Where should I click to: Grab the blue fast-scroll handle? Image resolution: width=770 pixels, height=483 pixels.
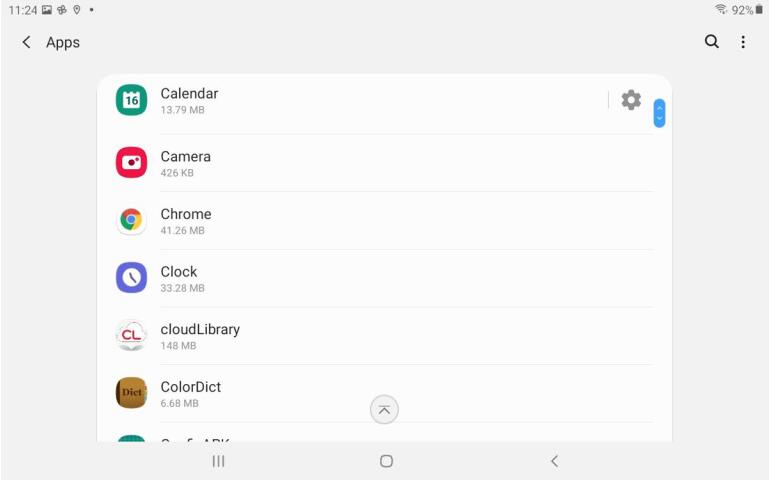[x=659, y=113]
